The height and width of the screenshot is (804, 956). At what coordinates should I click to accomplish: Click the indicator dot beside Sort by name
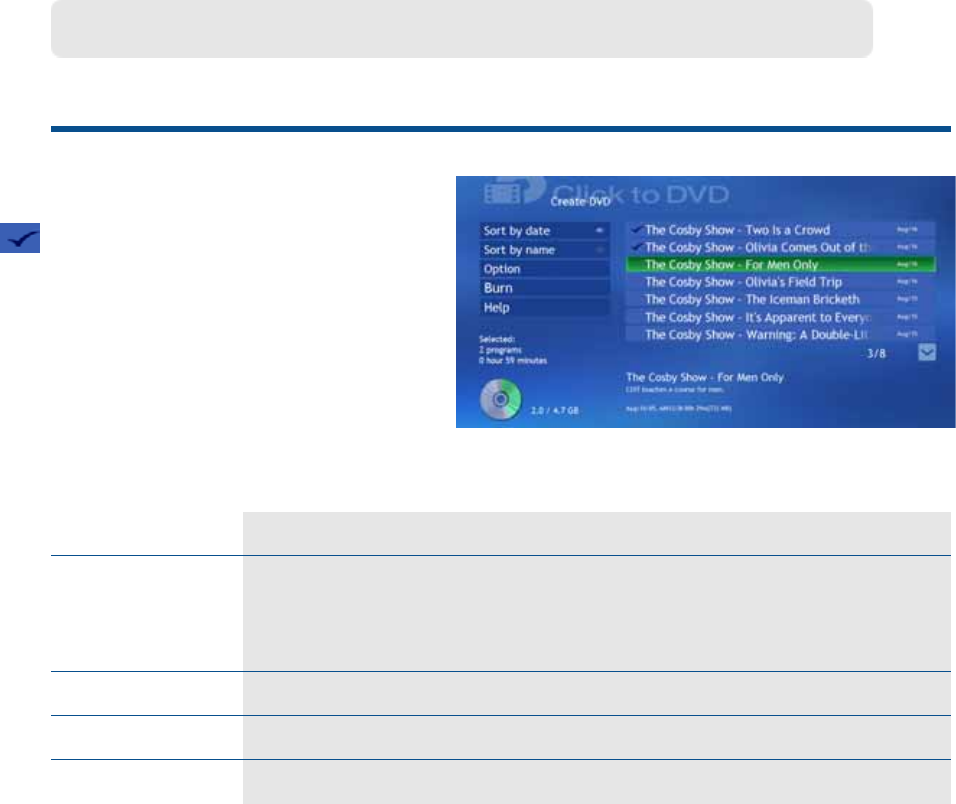[x=599, y=250]
